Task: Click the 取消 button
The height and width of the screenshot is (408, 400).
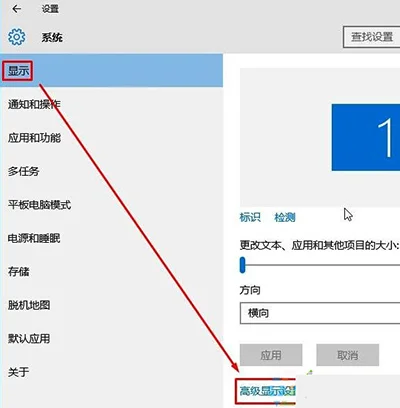Action: [x=348, y=355]
